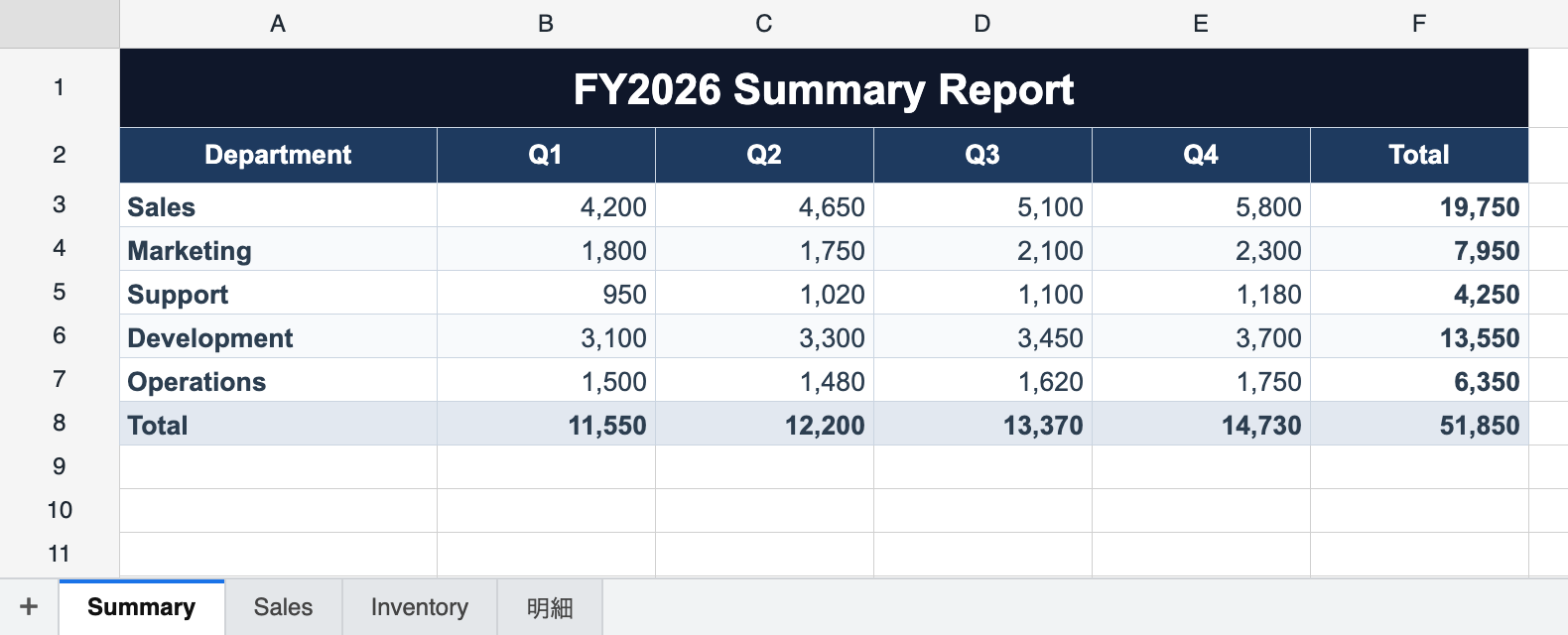Click row 8 header number
1568x635 pixels.
click(60, 424)
